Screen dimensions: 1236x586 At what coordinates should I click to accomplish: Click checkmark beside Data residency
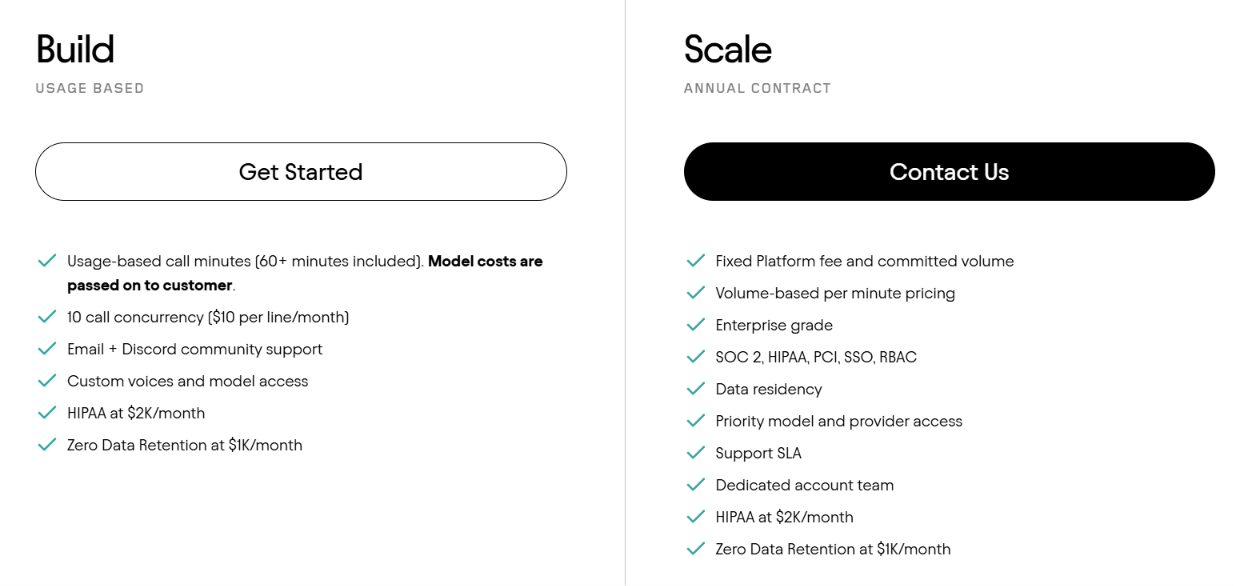696,389
